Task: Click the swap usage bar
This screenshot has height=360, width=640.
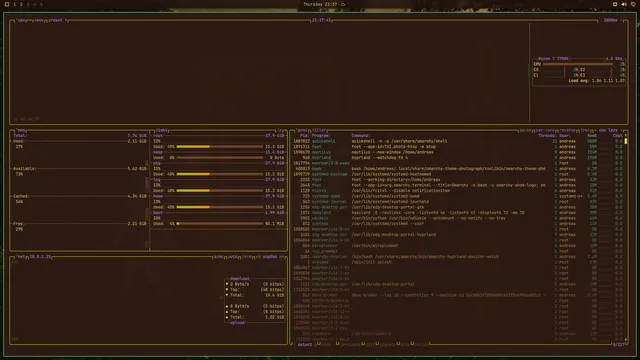Action: coord(220,158)
